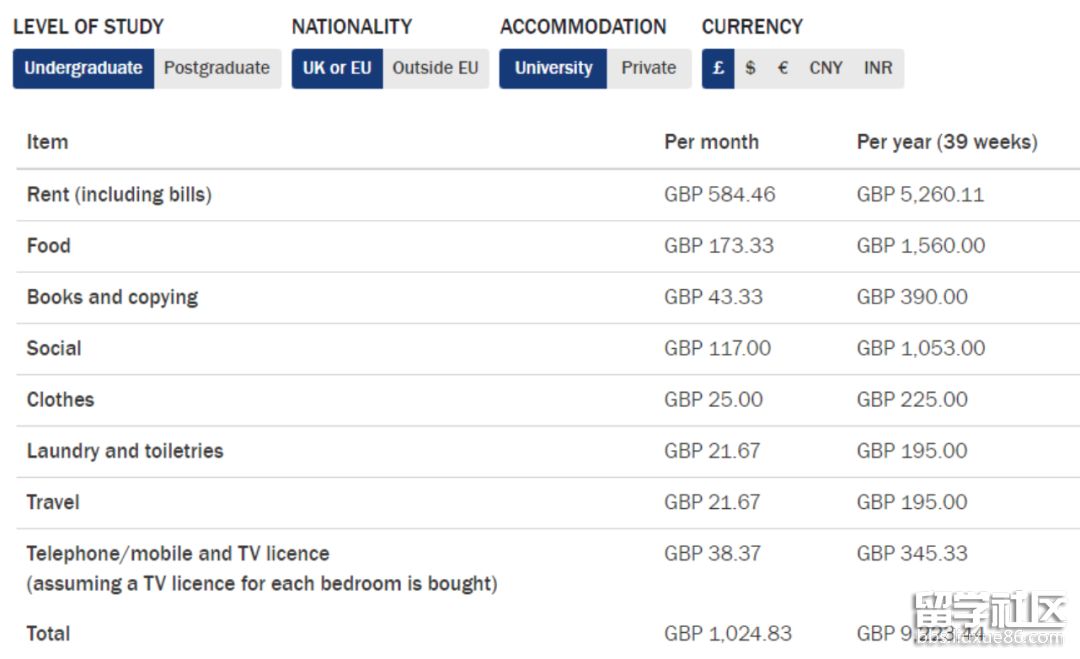Select the pound sterling currency symbol
Screen dimensions: 1080x659
pyautogui.click(x=718, y=68)
